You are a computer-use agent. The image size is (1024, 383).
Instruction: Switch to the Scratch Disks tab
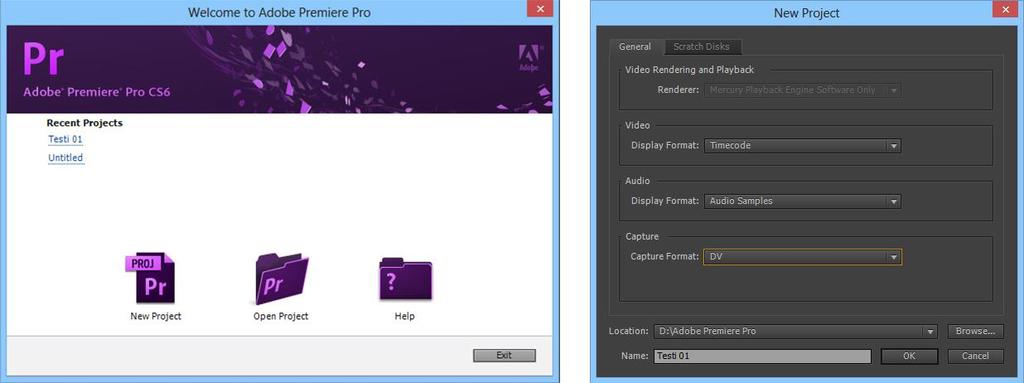702,47
